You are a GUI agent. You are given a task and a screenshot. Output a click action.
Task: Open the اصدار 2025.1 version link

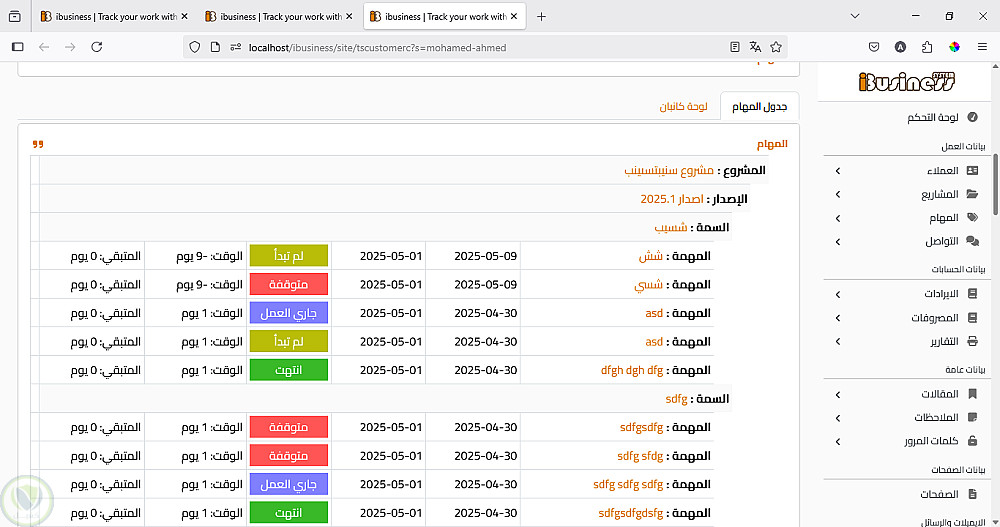tap(672, 199)
